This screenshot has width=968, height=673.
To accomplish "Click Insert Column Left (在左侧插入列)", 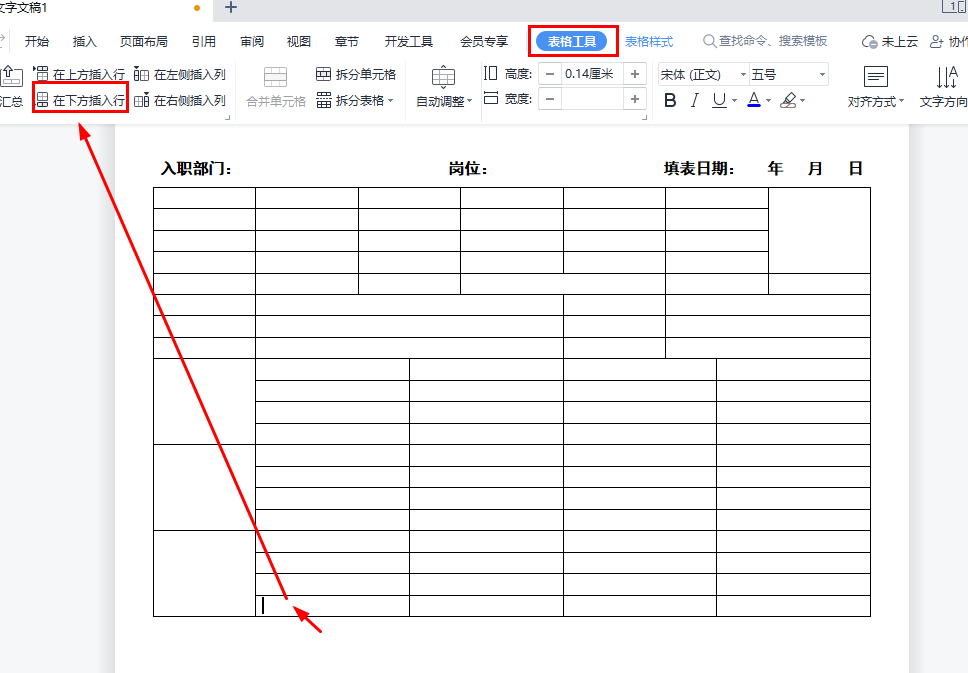I will (180, 74).
